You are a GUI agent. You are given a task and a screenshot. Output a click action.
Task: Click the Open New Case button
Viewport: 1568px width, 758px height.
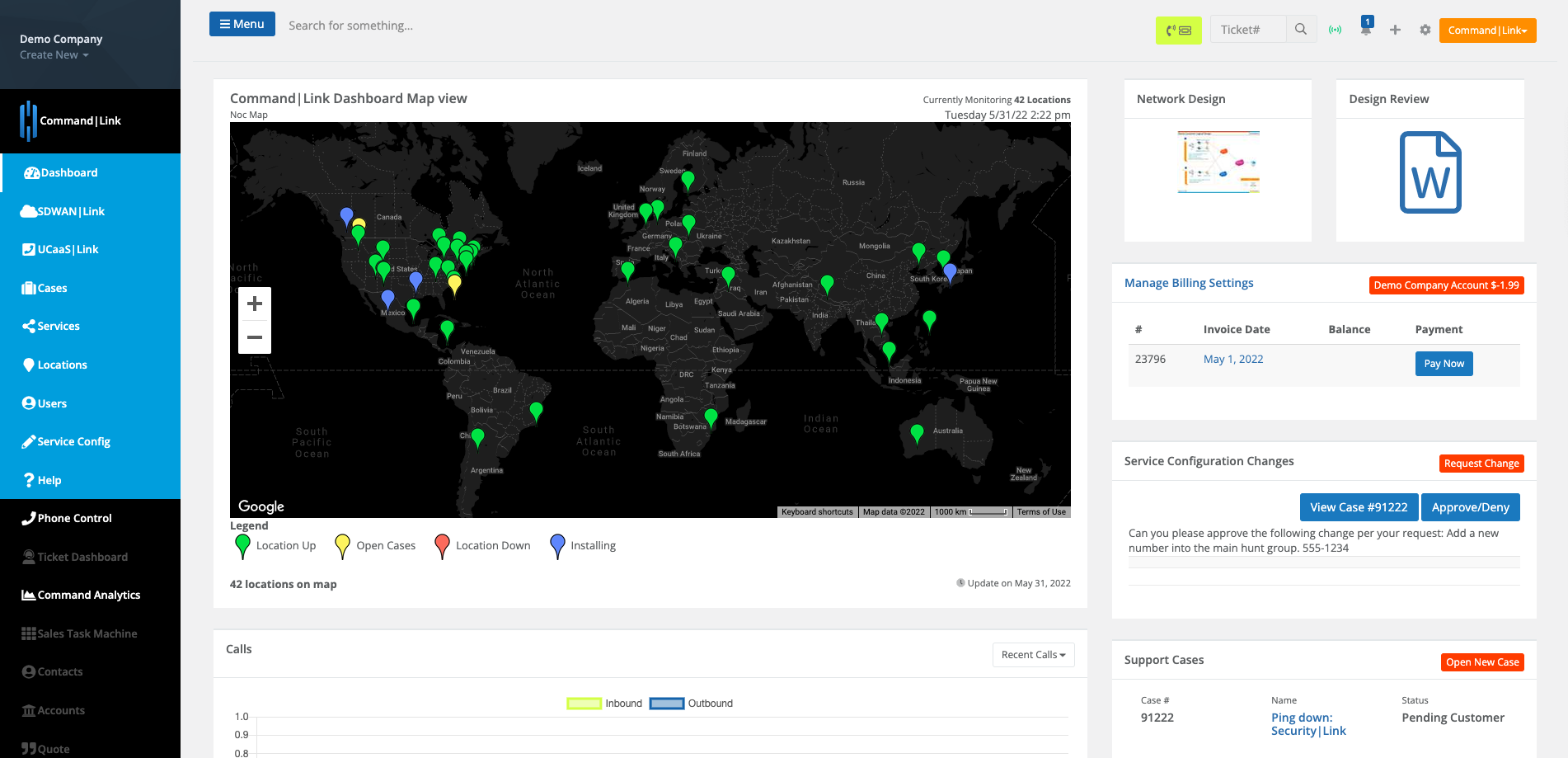click(1482, 662)
